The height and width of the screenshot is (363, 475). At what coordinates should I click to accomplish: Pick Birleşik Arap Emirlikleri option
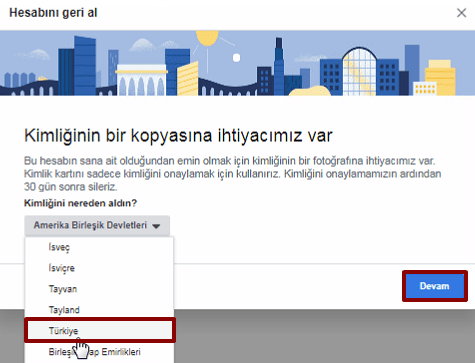(x=99, y=352)
